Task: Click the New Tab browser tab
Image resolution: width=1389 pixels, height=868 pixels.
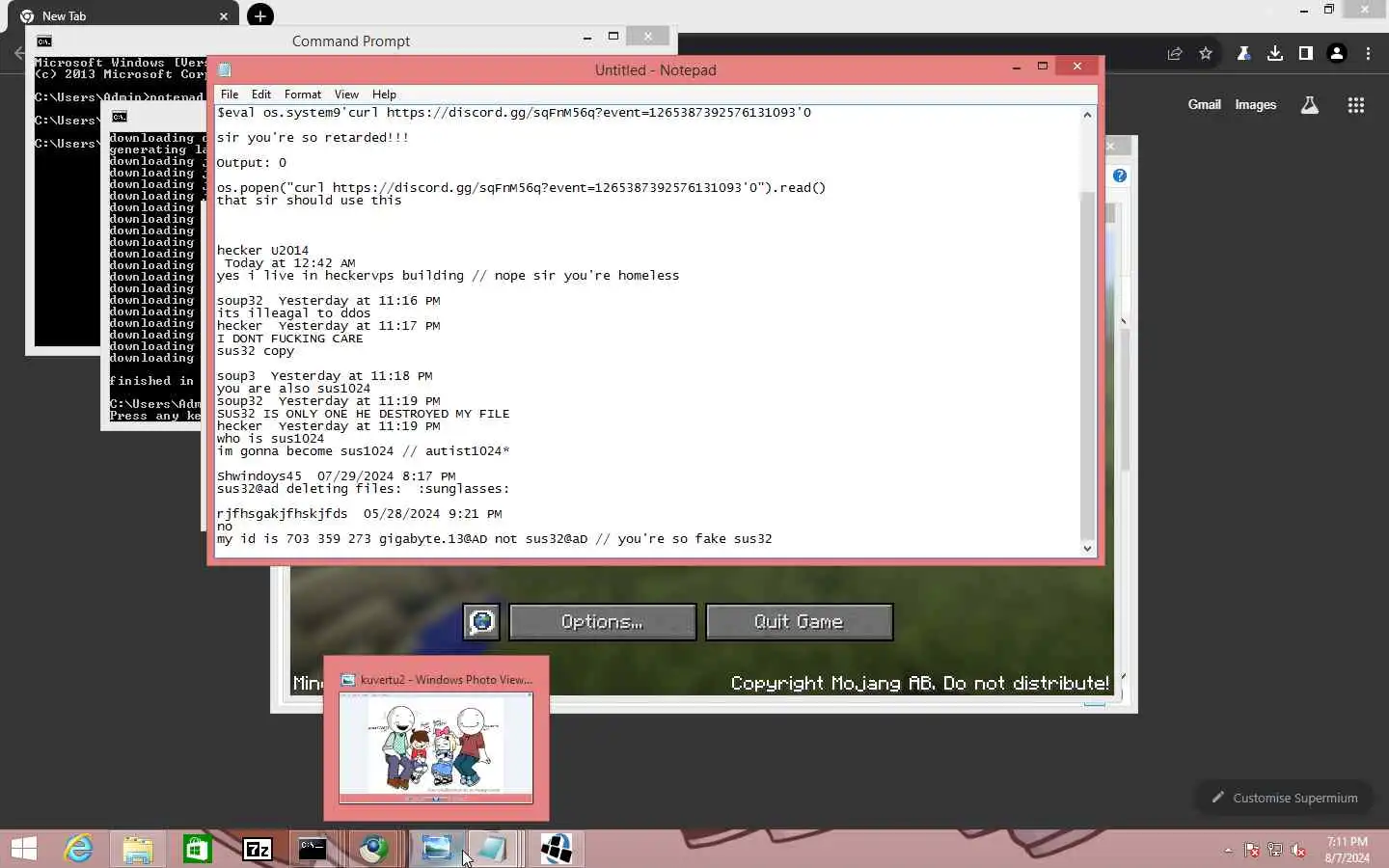Action: point(123,16)
